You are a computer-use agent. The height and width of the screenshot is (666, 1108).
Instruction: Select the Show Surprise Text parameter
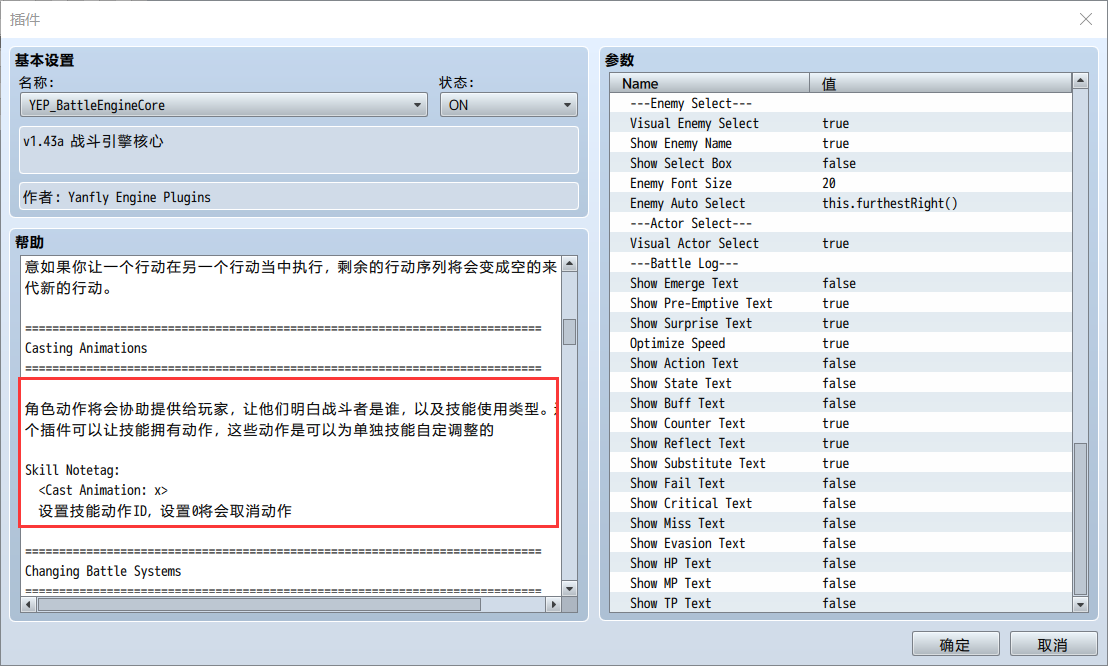[841, 323]
